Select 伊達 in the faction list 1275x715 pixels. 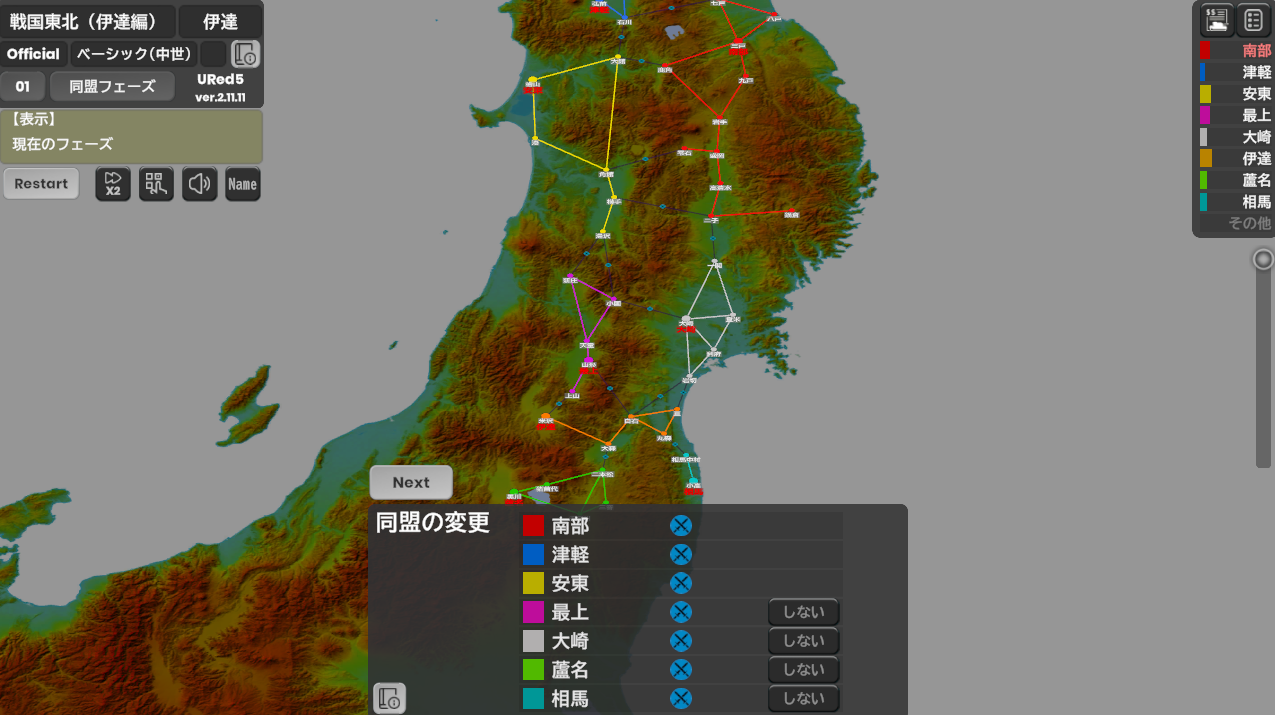tap(1236, 158)
